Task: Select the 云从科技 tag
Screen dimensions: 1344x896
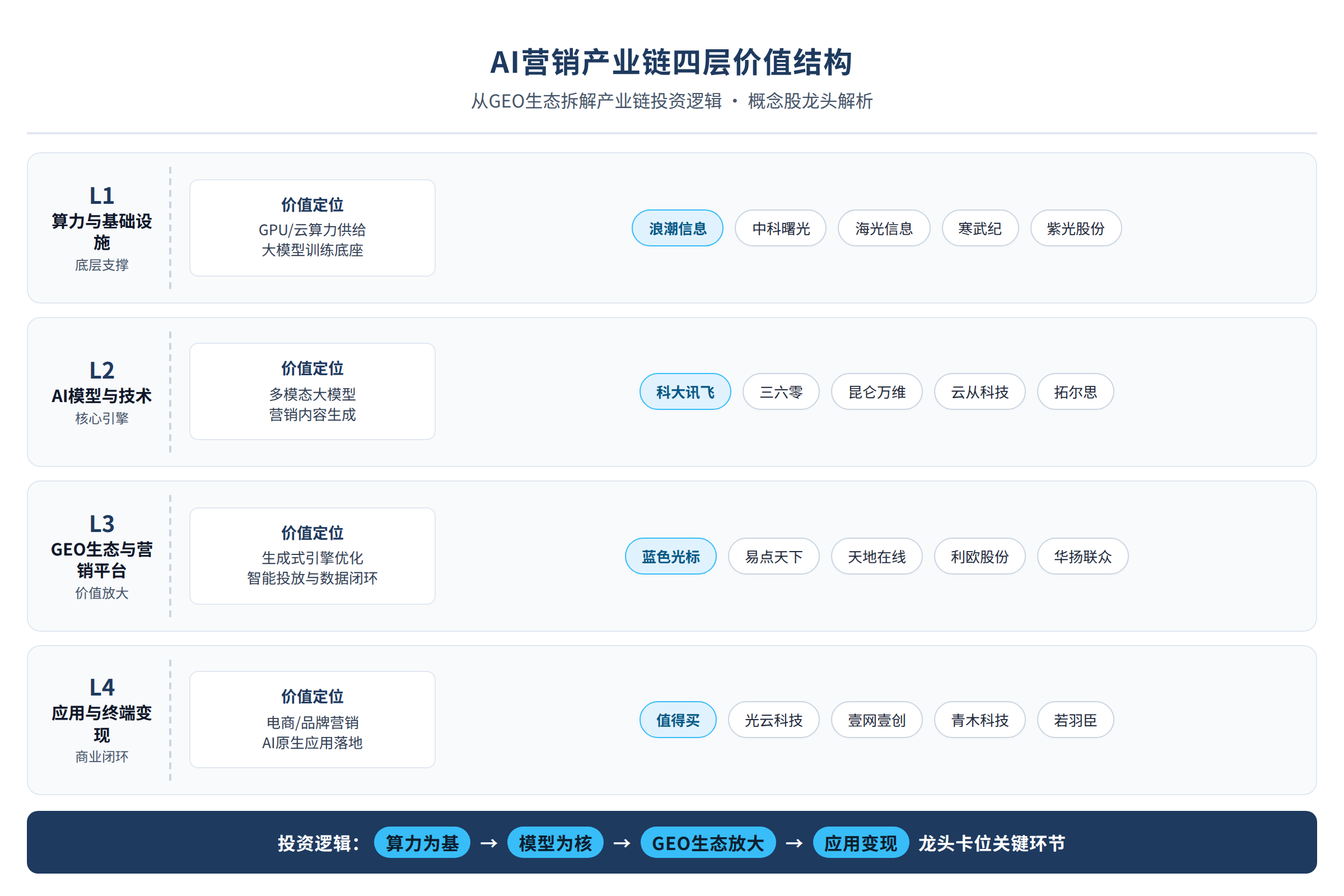Action: pyautogui.click(x=979, y=391)
